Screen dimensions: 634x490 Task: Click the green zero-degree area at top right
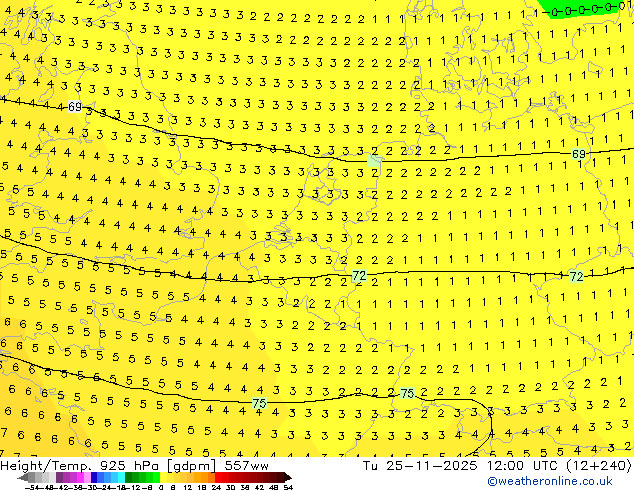point(578,9)
